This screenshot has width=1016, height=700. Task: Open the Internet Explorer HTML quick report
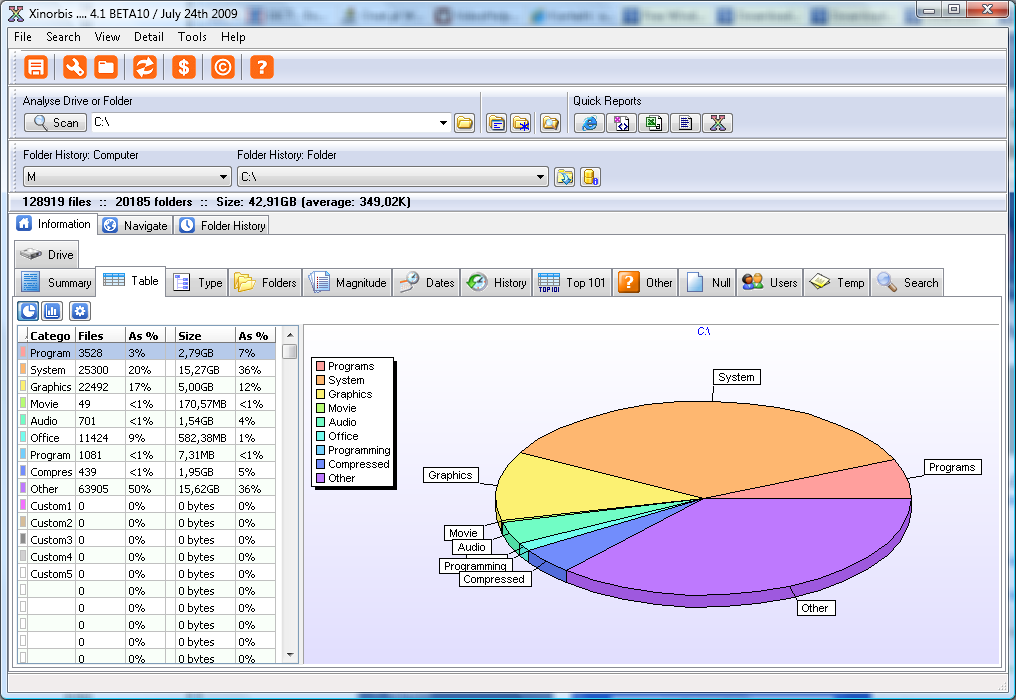click(589, 122)
